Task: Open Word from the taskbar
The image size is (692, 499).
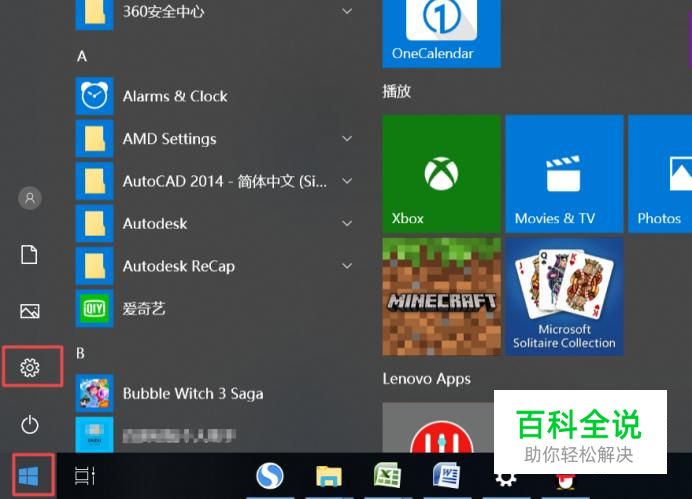Action: (x=446, y=476)
